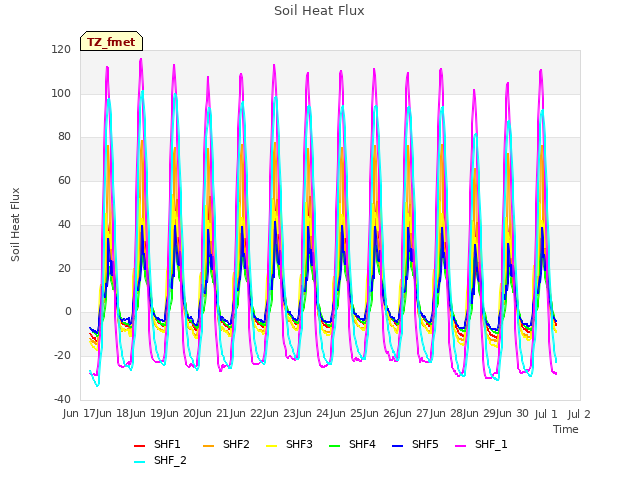
Task: Click the Jun 28 x-axis tick label
Action: 447,413
